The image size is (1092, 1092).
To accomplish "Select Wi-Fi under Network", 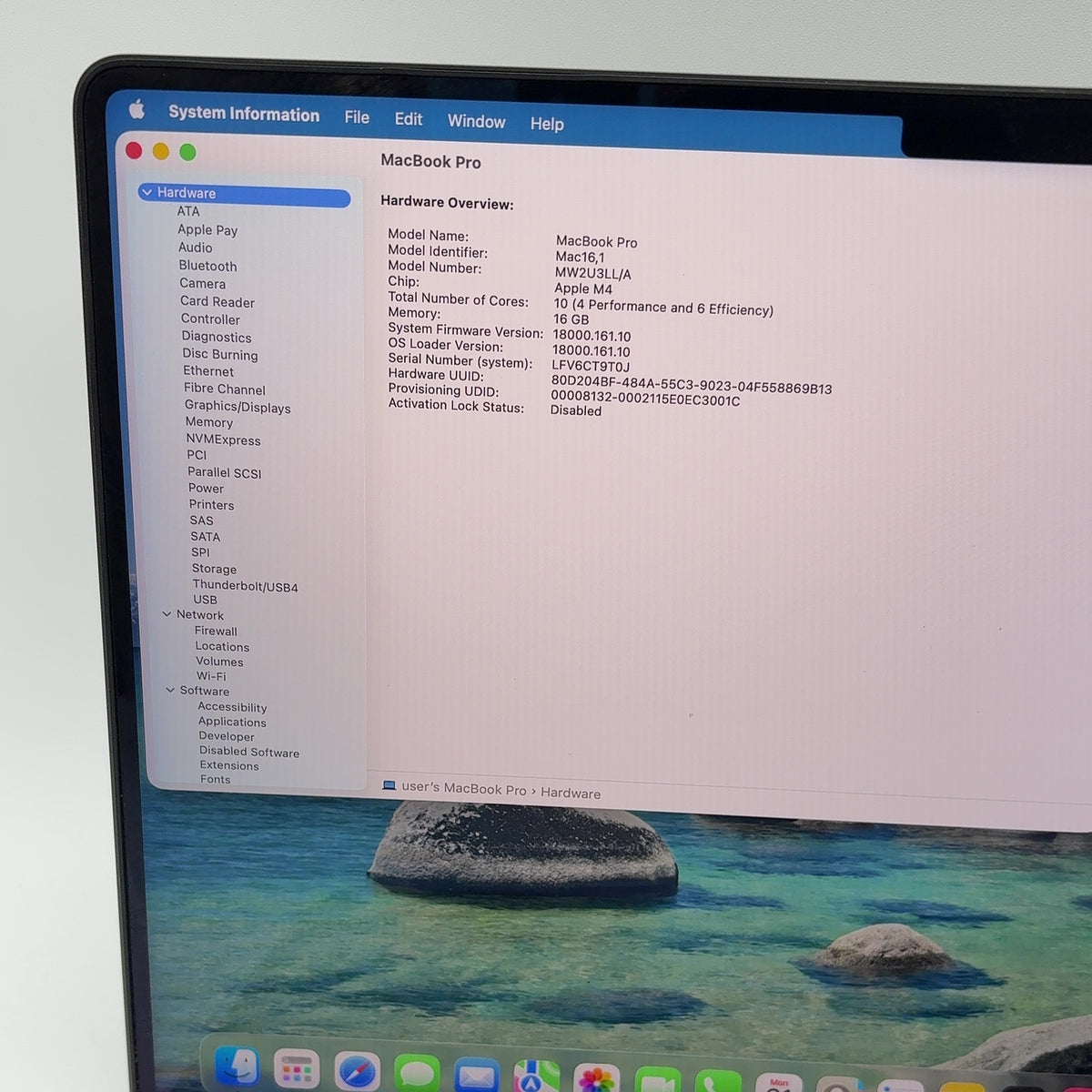I will pos(211,676).
